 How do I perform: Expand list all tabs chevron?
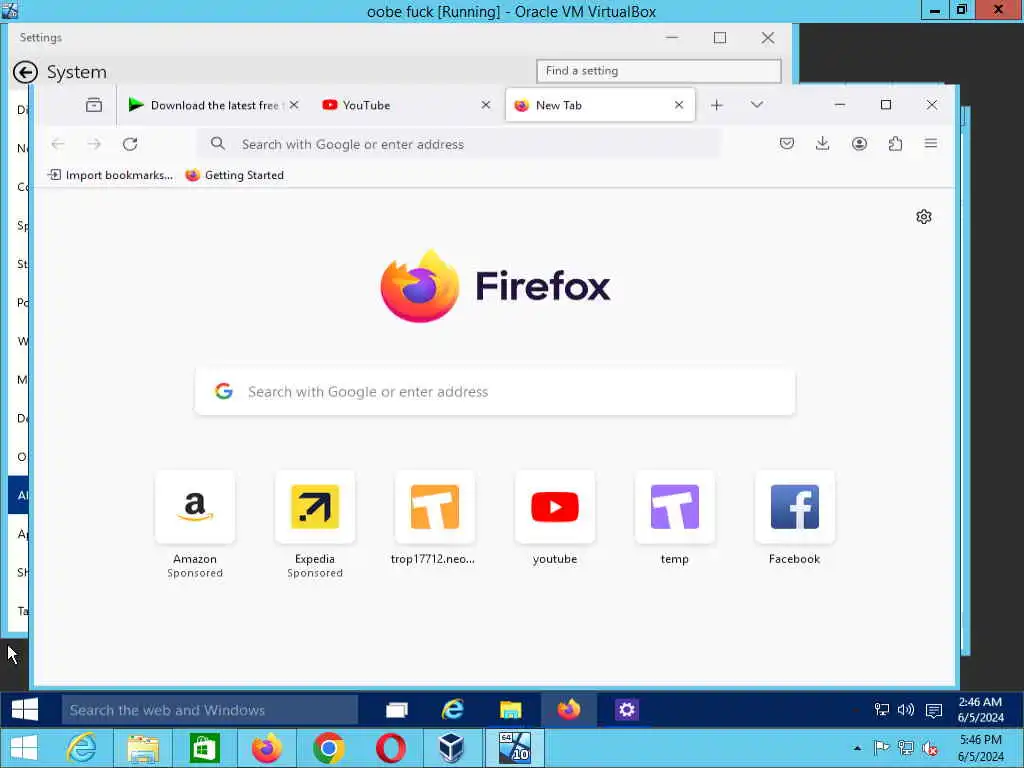(x=757, y=105)
